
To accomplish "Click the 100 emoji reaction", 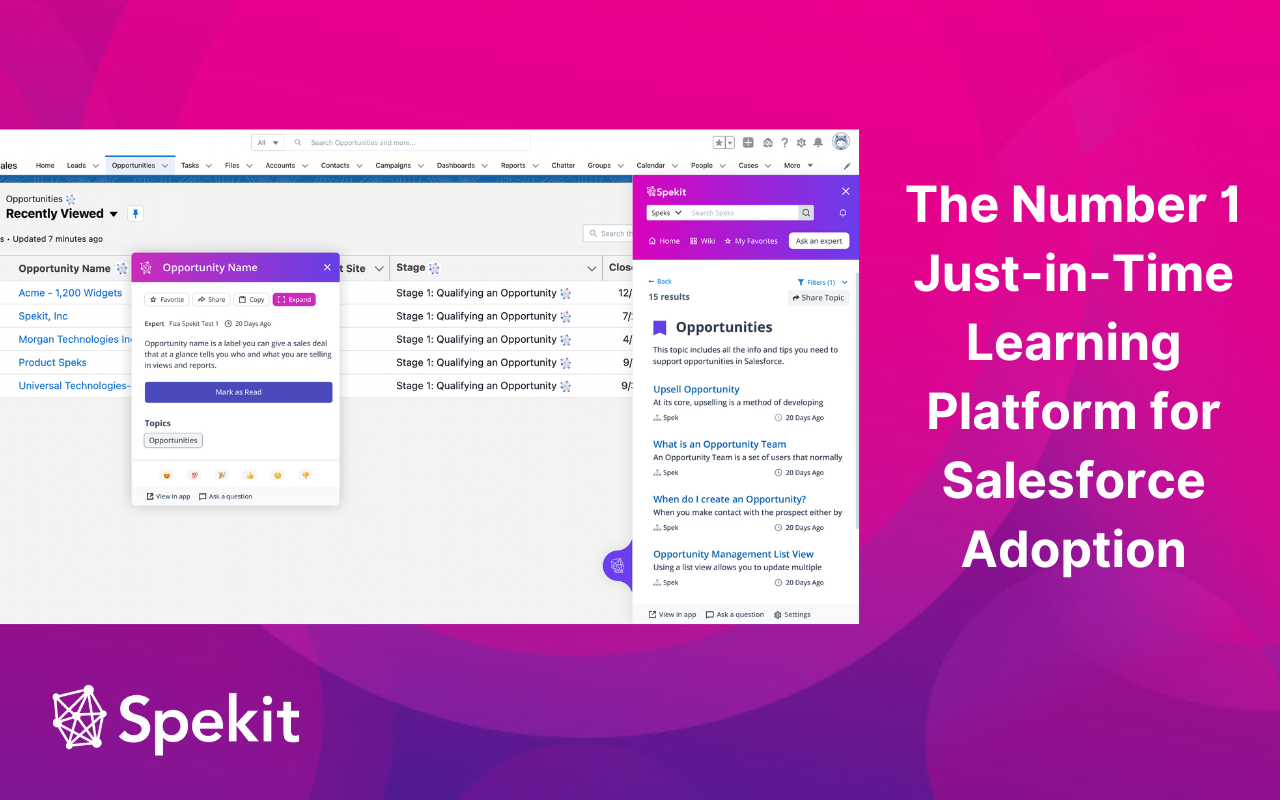I will pos(195,475).
